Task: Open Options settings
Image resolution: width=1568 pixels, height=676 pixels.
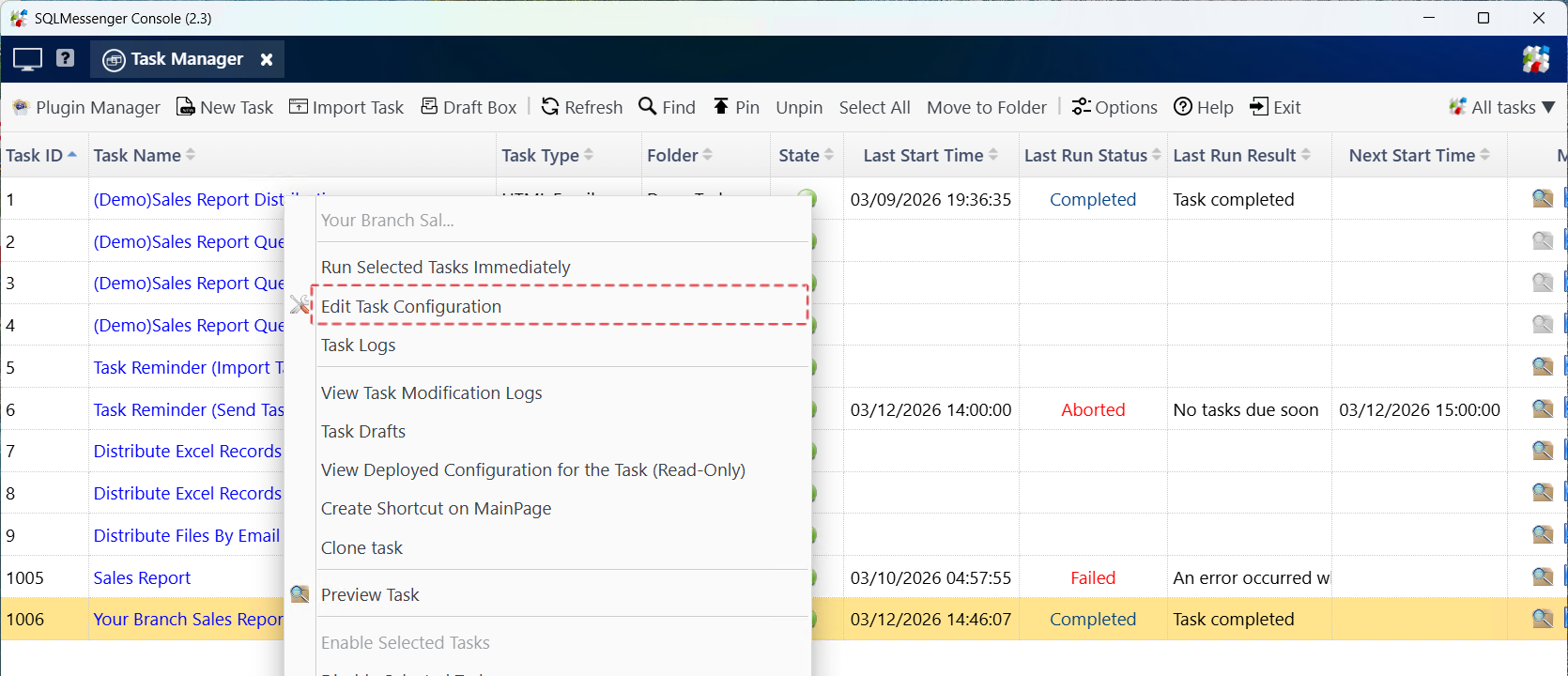Action: click(x=1115, y=107)
